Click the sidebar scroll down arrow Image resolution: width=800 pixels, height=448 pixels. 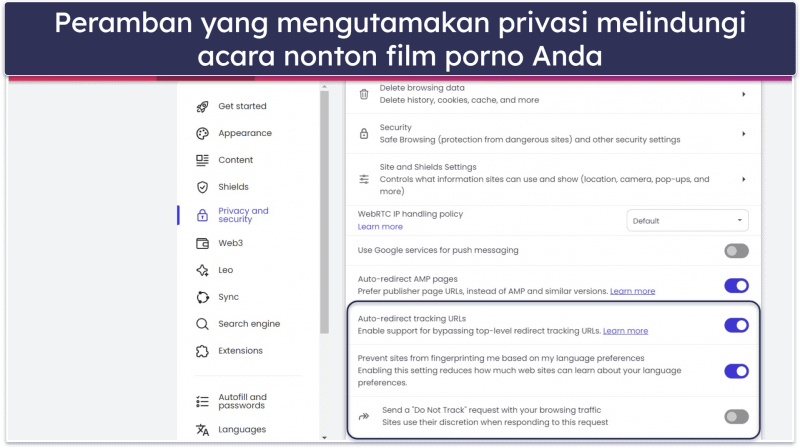click(324, 437)
